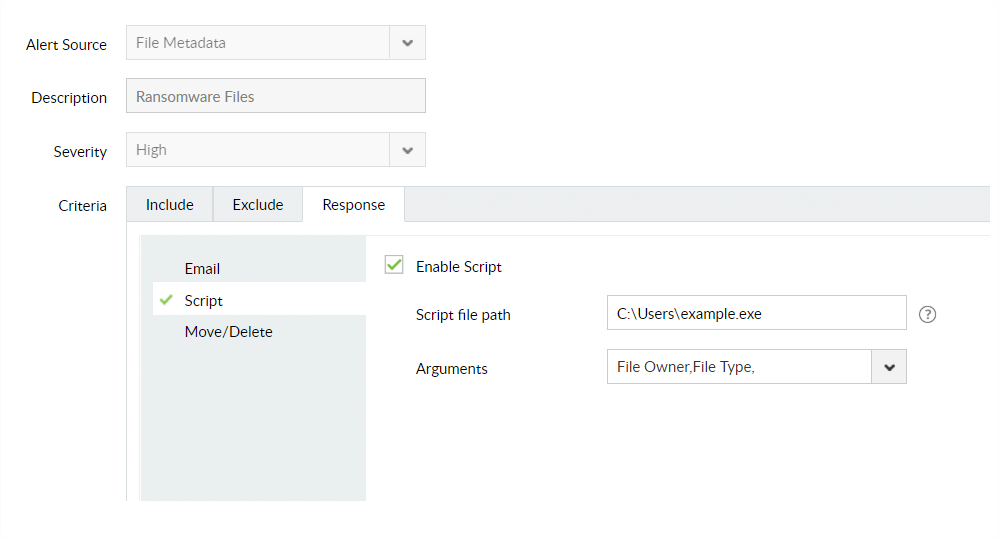The image size is (999, 539).
Task: Click the help icon beside script file path
Action: [x=927, y=314]
